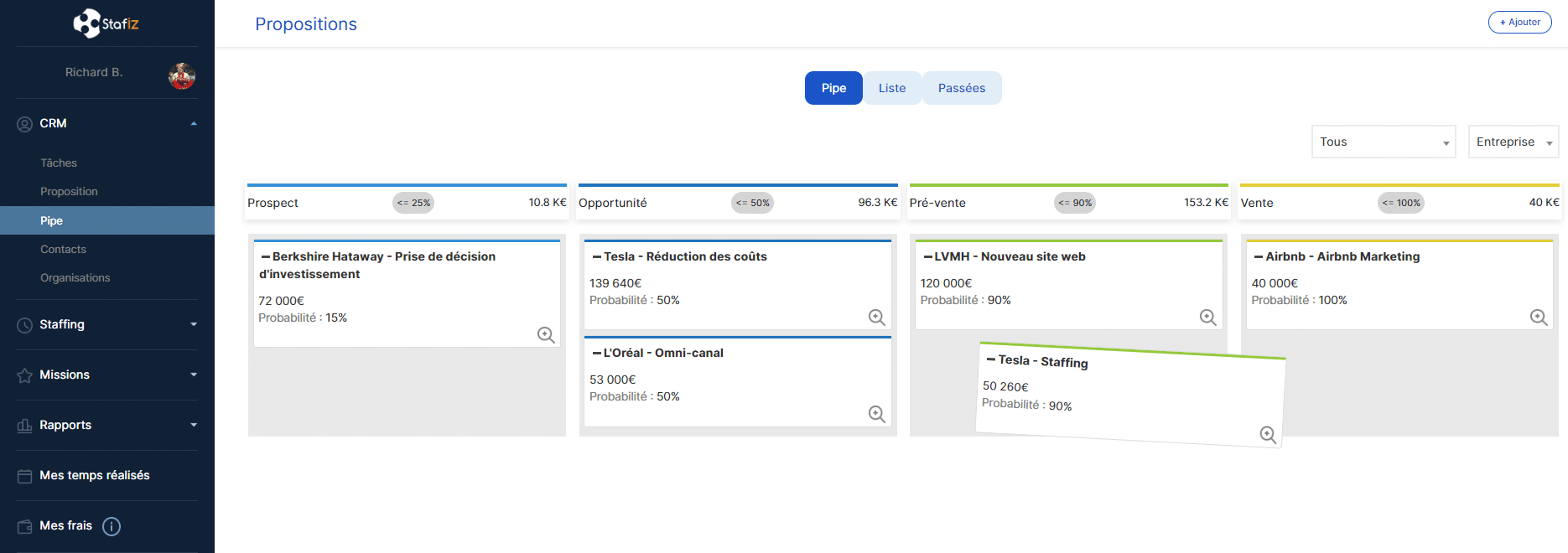Click the Missions star icon

(x=25, y=375)
